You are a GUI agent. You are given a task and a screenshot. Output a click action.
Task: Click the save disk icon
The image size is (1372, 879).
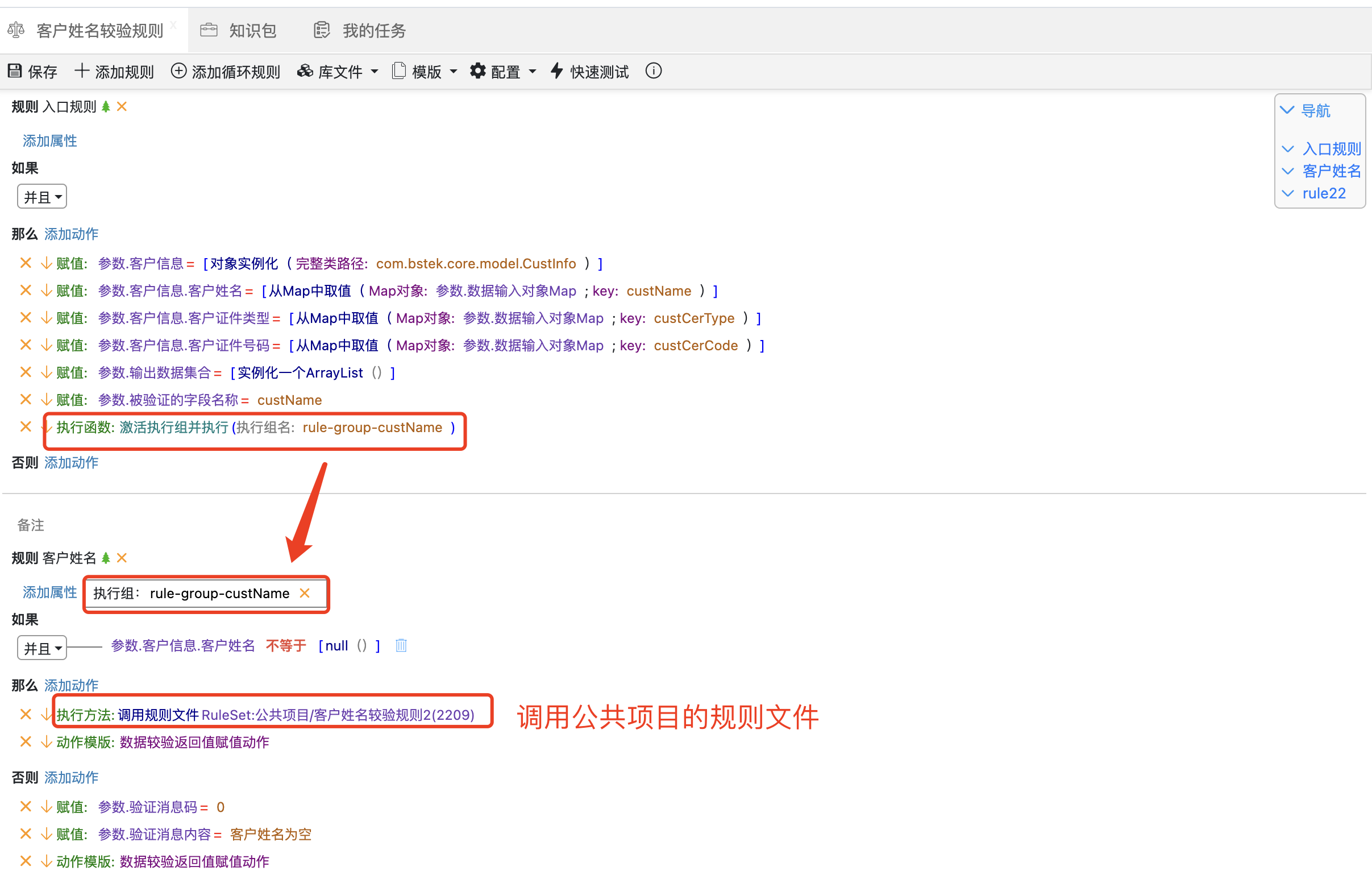[x=15, y=71]
